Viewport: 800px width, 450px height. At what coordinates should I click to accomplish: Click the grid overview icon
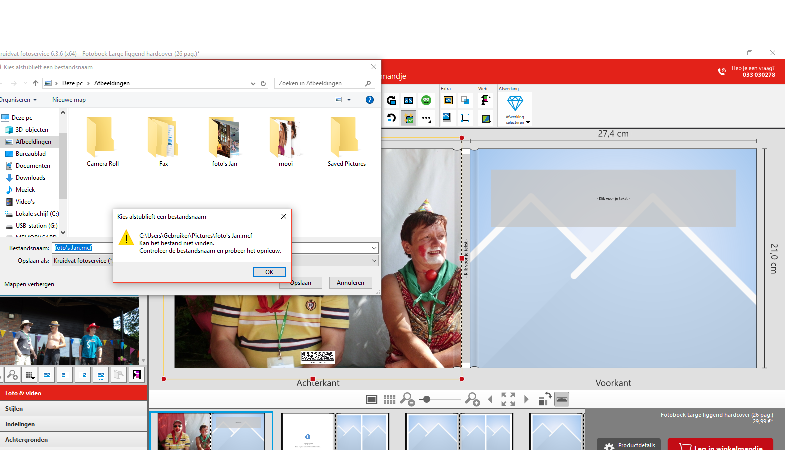390,399
